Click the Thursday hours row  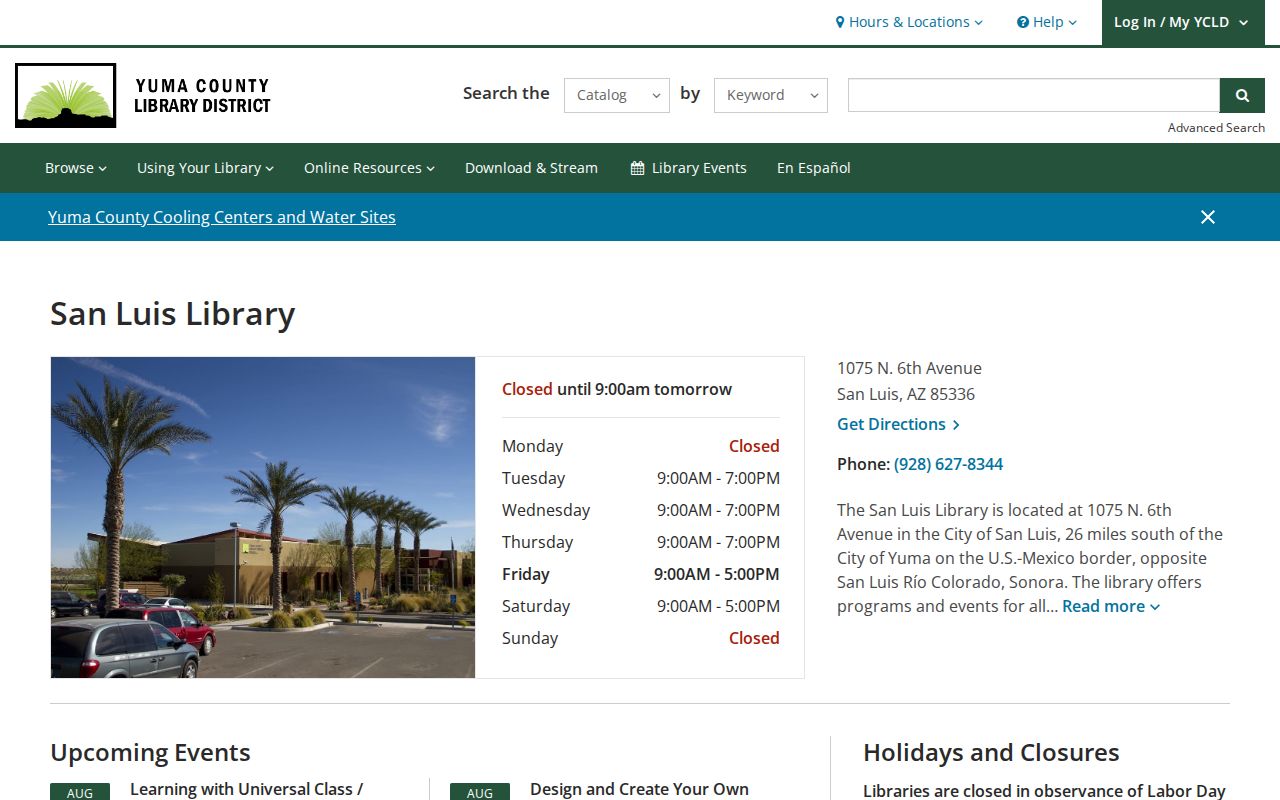641,542
